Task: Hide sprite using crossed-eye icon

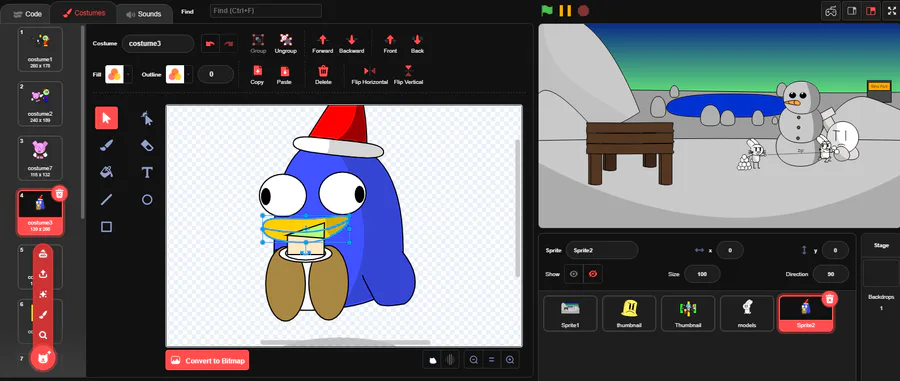Action: click(x=593, y=274)
